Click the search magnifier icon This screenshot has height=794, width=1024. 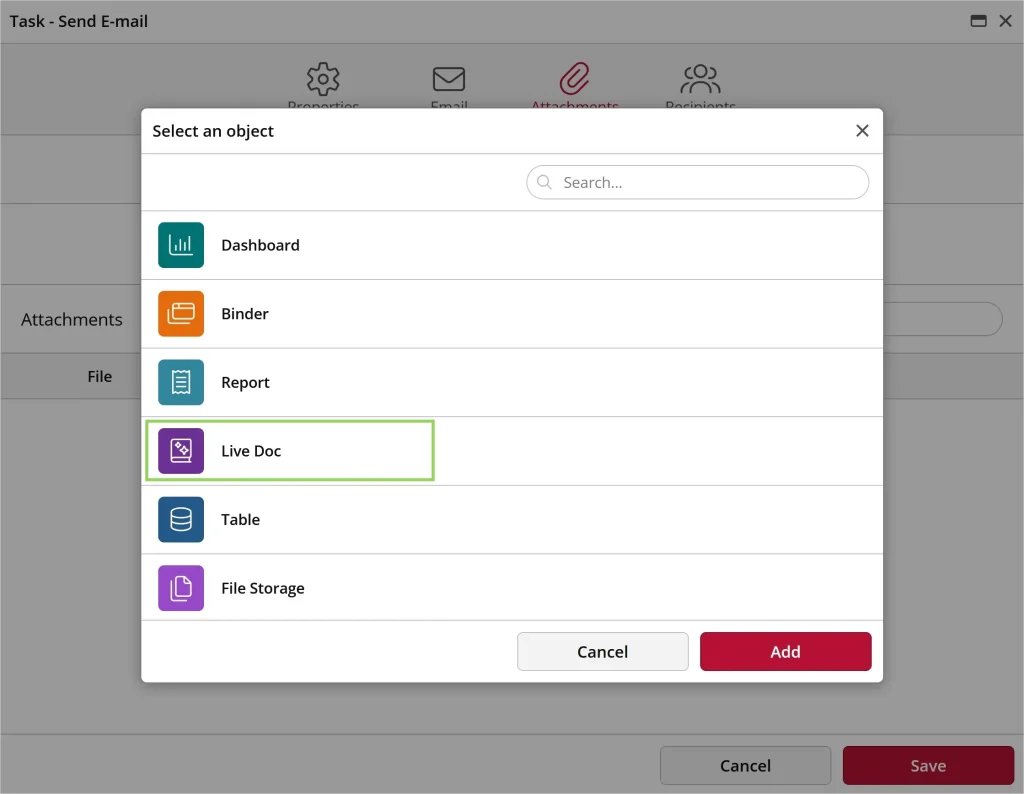point(545,183)
